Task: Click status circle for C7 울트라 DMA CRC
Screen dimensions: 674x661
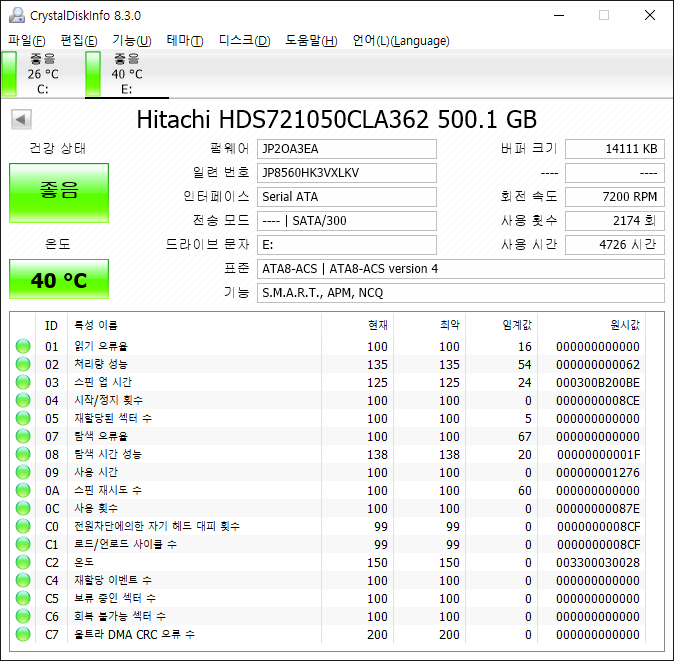Action: pos(23,634)
